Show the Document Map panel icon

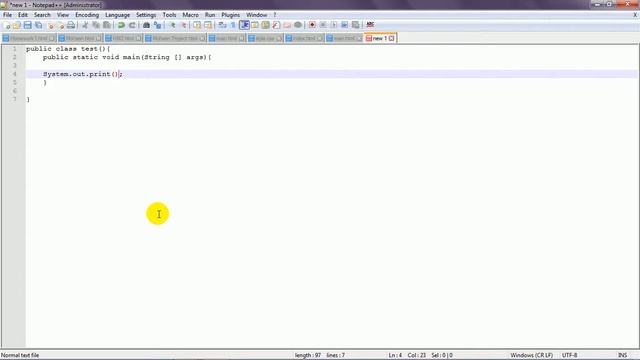click(x=265, y=25)
